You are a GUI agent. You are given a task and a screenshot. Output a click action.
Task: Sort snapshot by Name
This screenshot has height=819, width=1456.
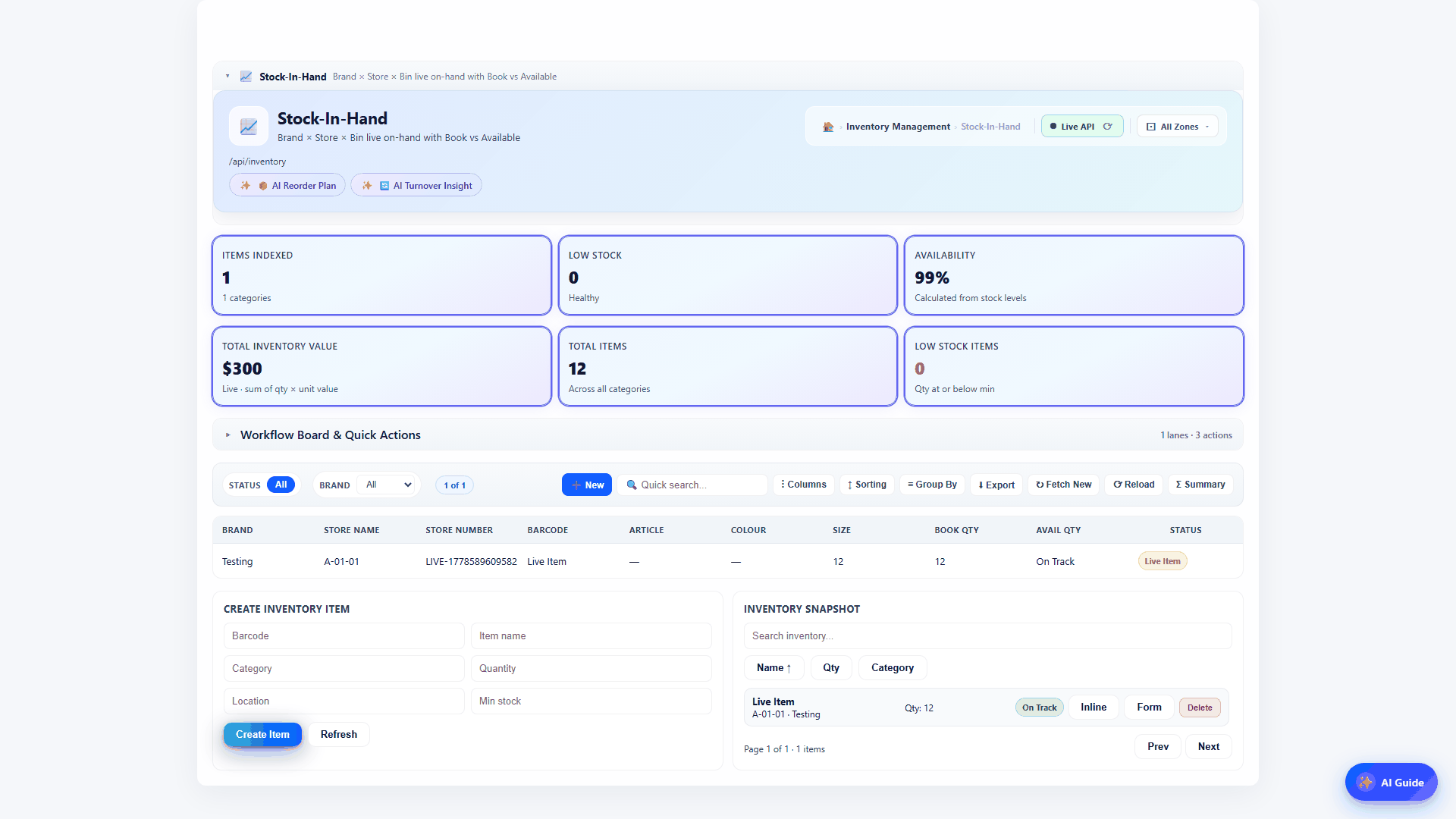[x=773, y=668]
